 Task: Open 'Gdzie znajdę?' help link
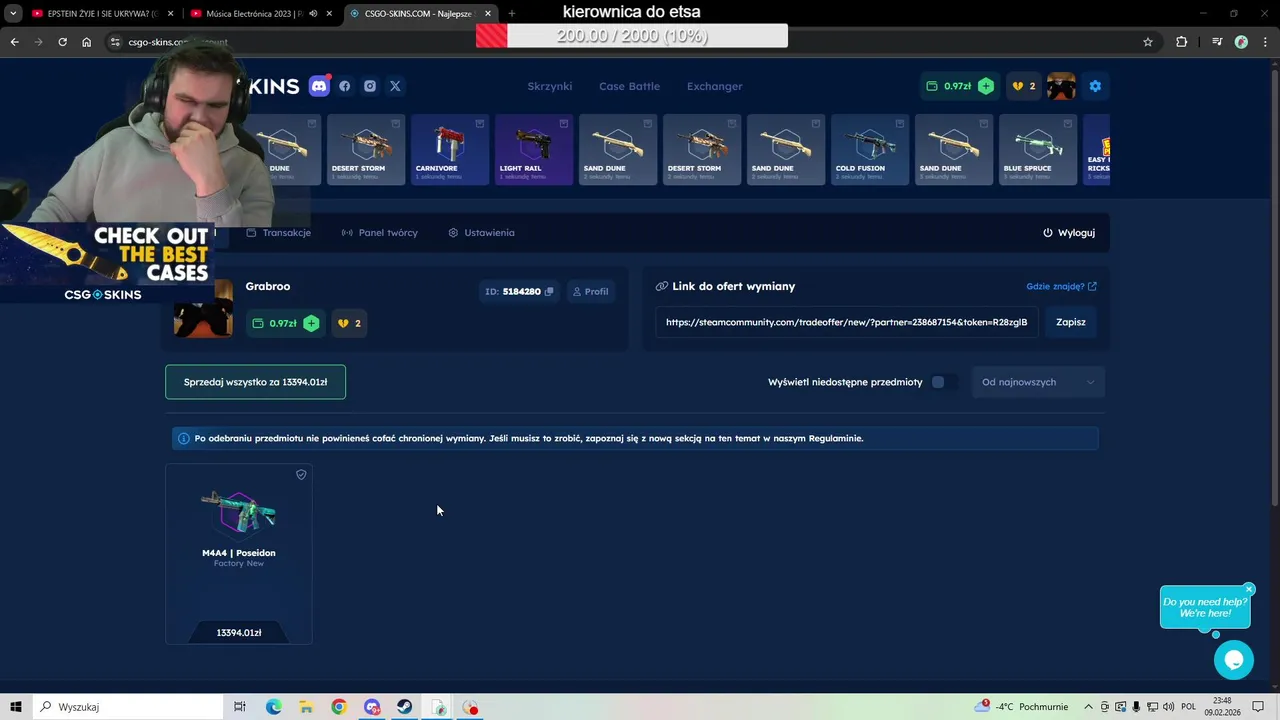click(x=1061, y=286)
